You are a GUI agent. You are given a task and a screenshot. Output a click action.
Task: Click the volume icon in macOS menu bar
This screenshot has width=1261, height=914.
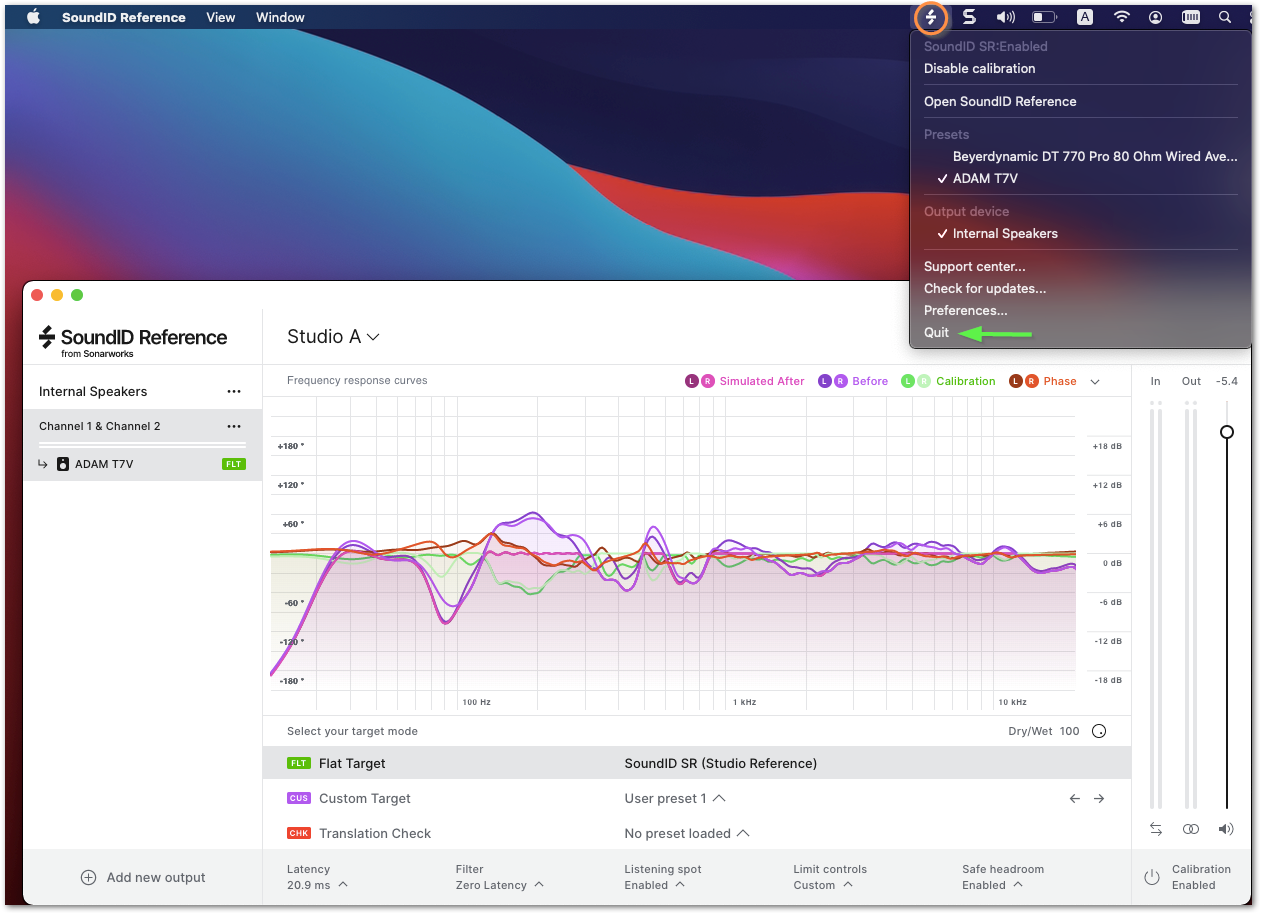click(1006, 17)
